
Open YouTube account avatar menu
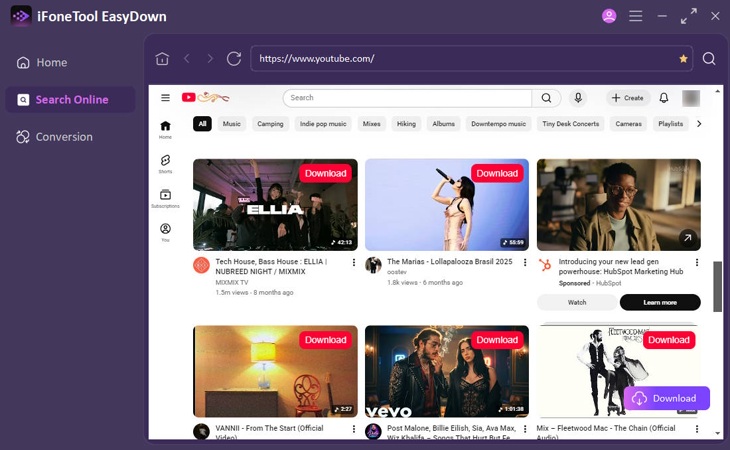tap(691, 98)
